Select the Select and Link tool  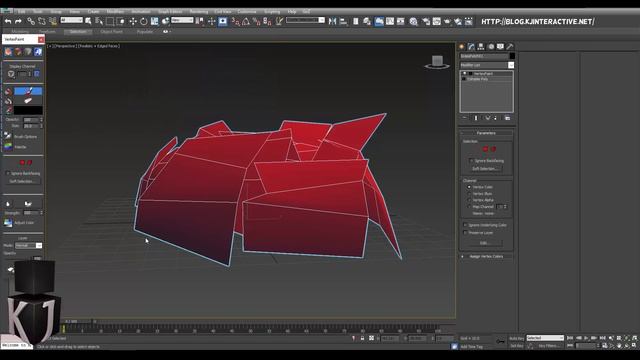31,21
